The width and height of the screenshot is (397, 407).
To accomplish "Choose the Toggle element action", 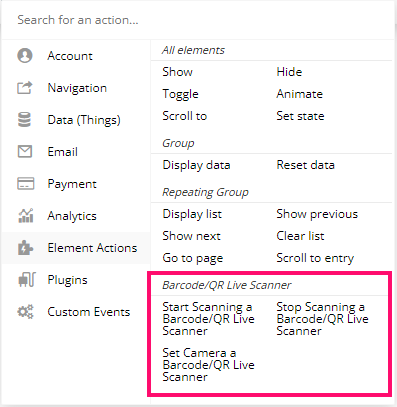I will pos(180,94).
